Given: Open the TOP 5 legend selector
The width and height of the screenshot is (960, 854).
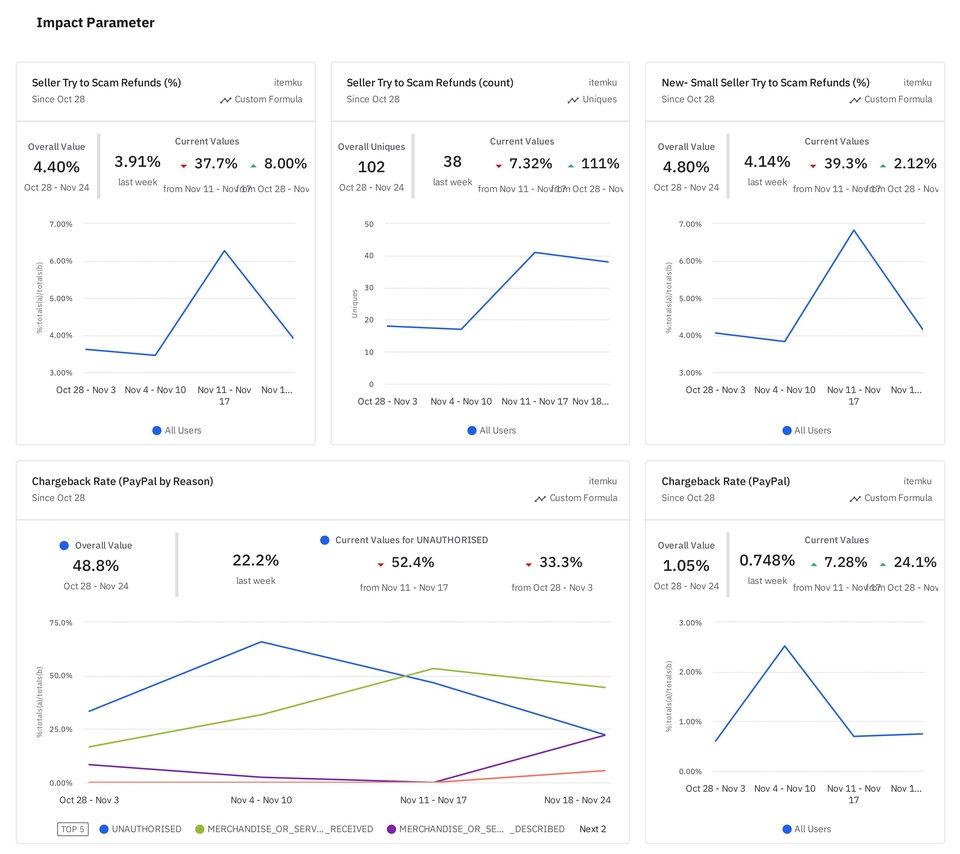Looking at the screenshot, I should [x=73, y=829].
